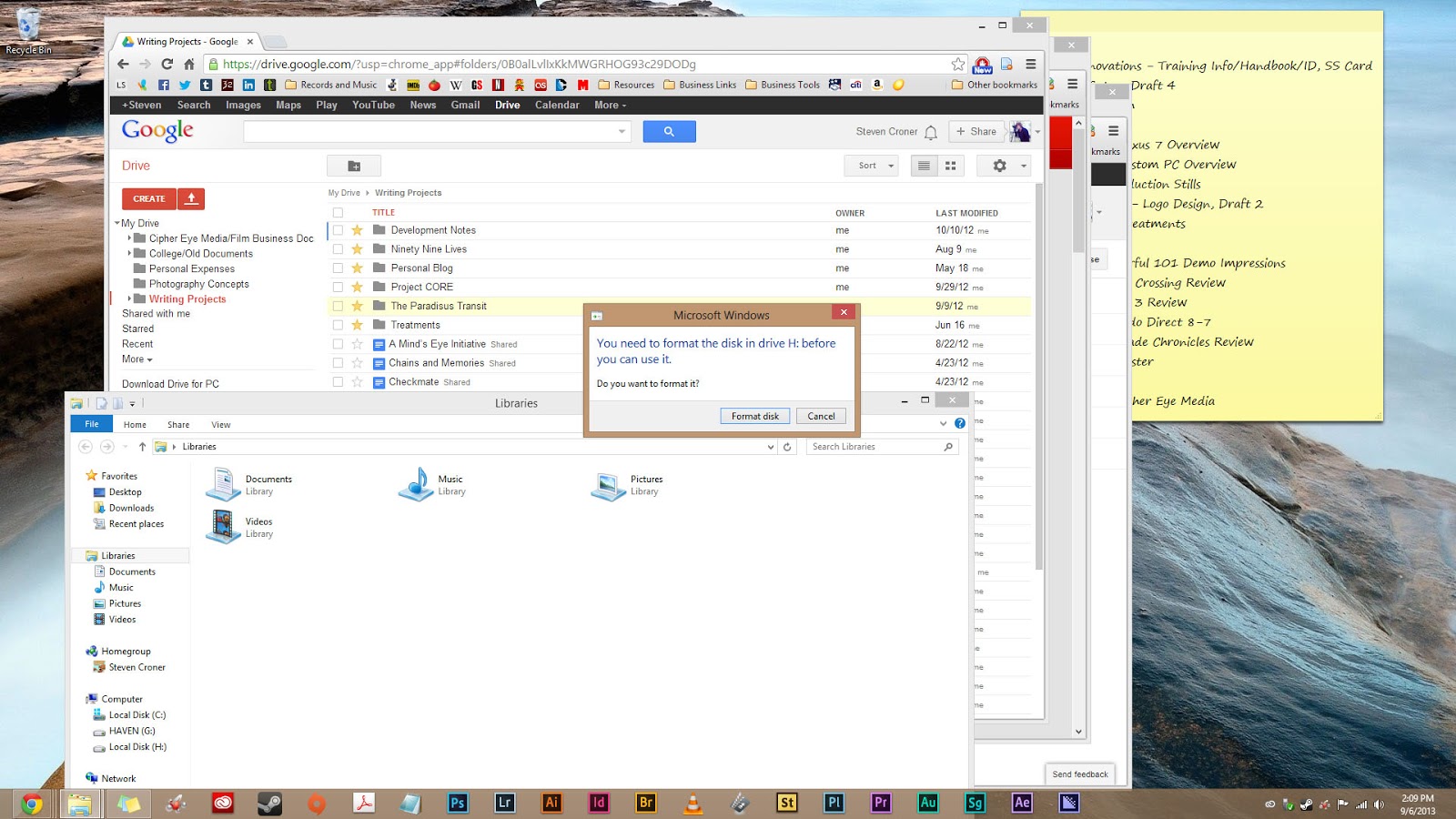Click the Search Libraries field

(x=874, y=447)
